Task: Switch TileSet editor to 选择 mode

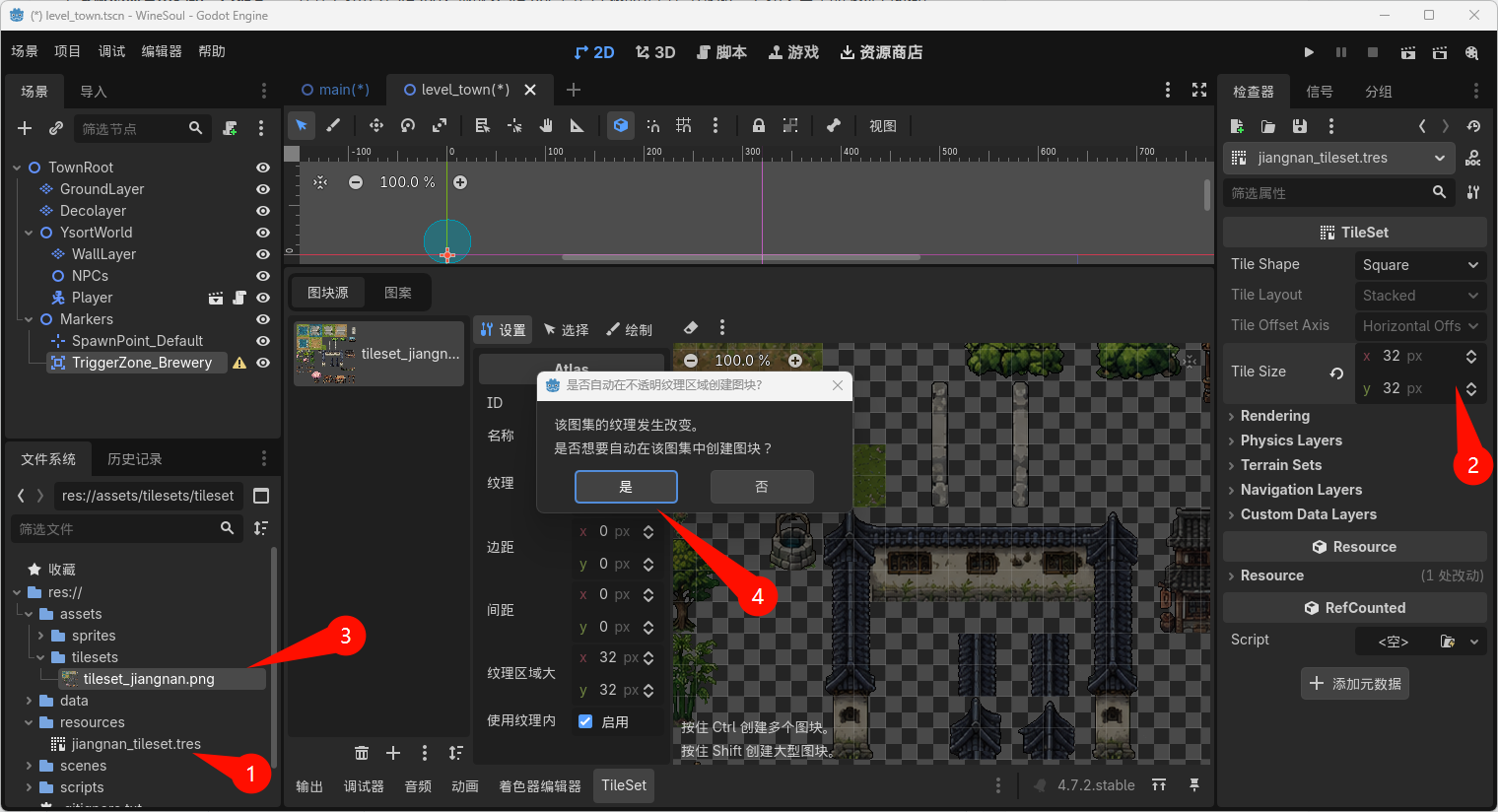Action: tap(567, 329)
